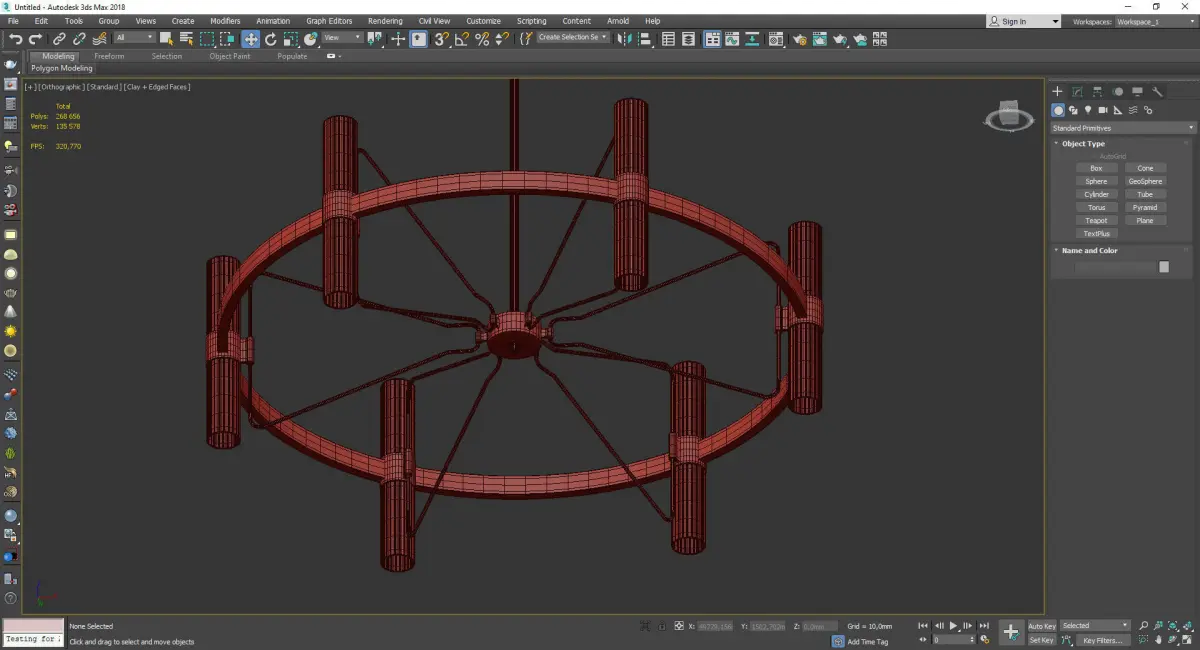Open the Rendering menu
This screenshot has height=650, width=1200.
[x=385, y=21]
